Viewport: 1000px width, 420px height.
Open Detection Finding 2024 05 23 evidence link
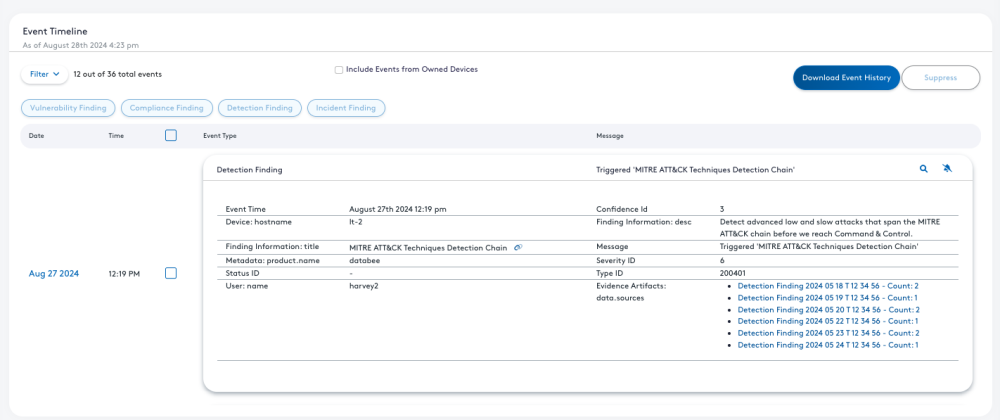(x=828, y=333)
